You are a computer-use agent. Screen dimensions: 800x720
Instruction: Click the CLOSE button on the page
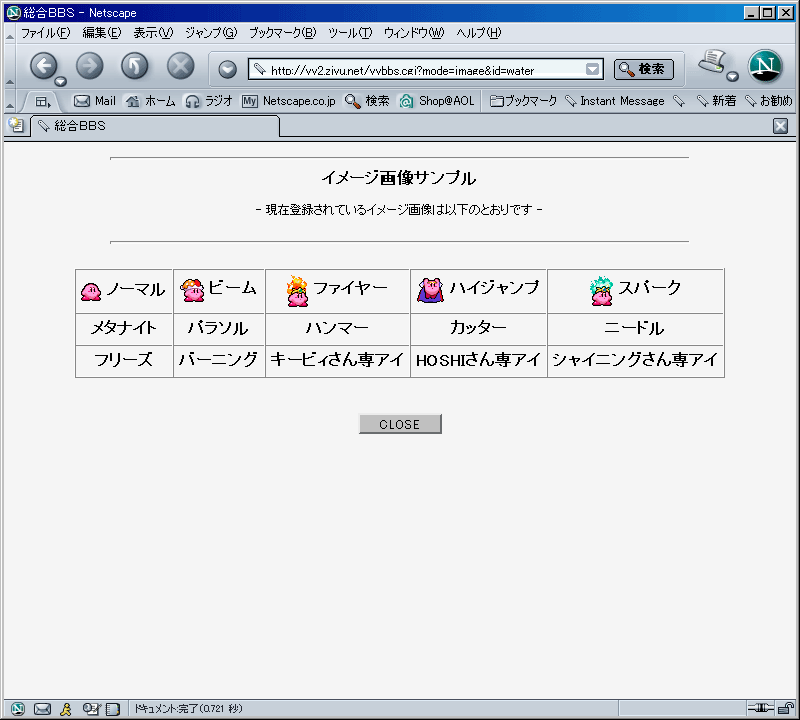pos(400,424)
